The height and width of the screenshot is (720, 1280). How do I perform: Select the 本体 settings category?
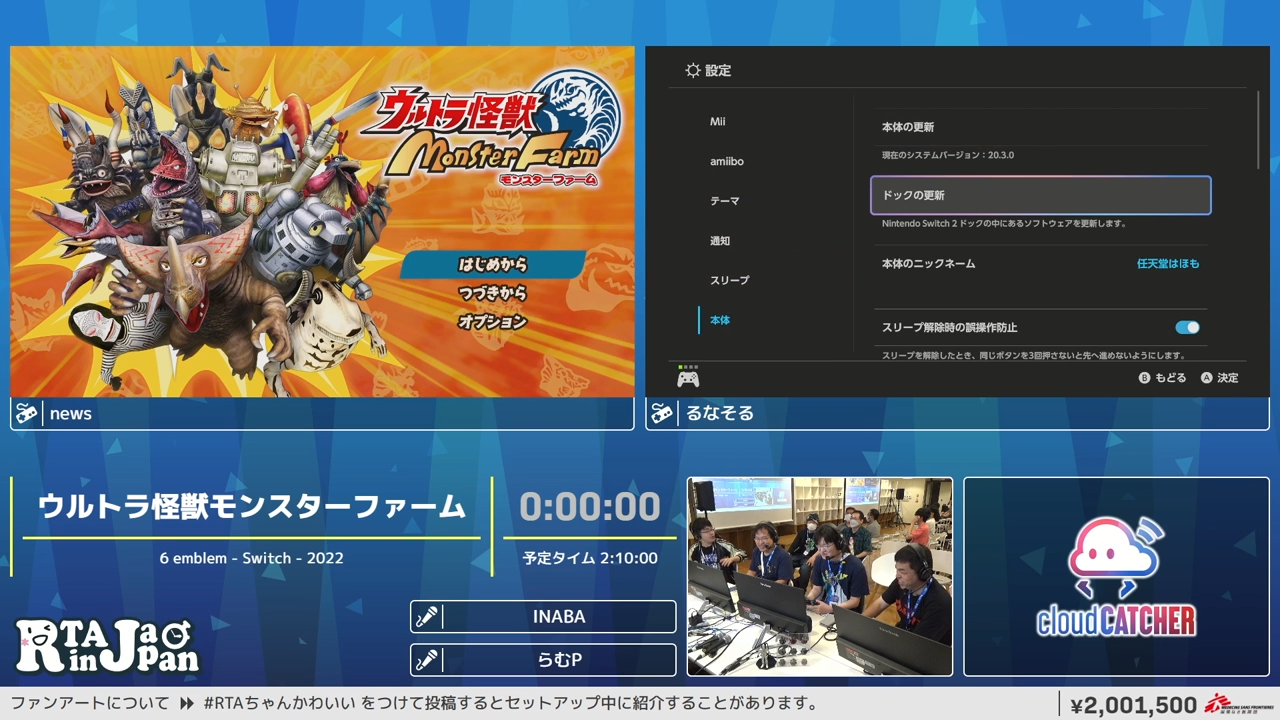[720, 320]
